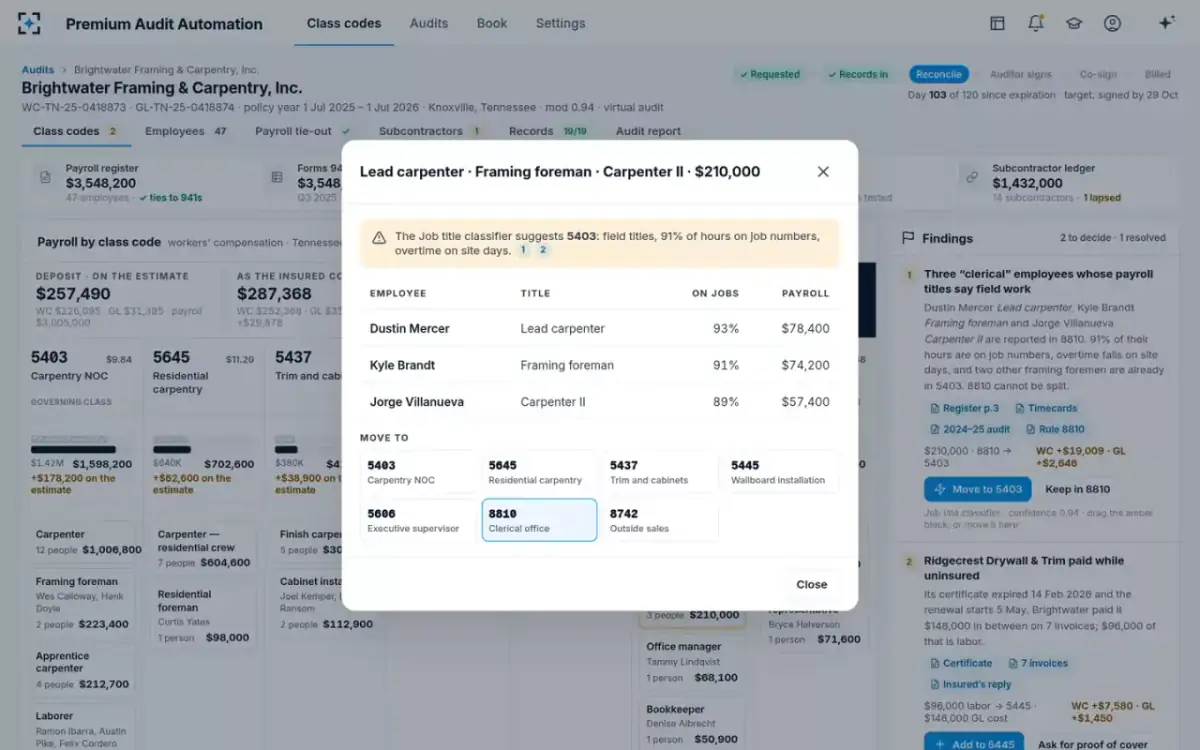Choose move-to option 8810 Clerical office

(x=539, y=520)
